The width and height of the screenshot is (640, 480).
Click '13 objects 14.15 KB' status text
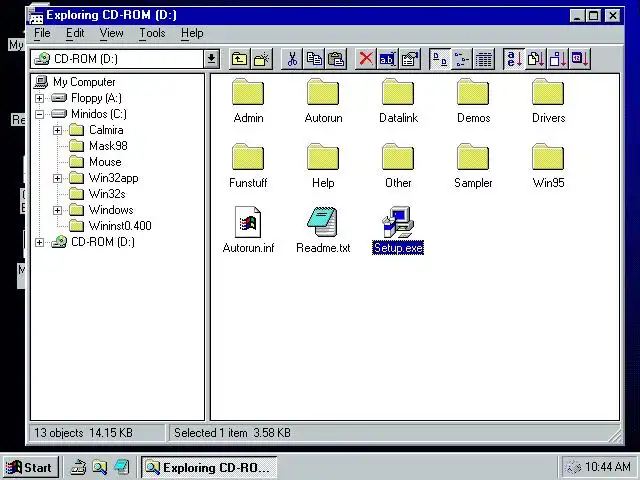tap(84, 433)
